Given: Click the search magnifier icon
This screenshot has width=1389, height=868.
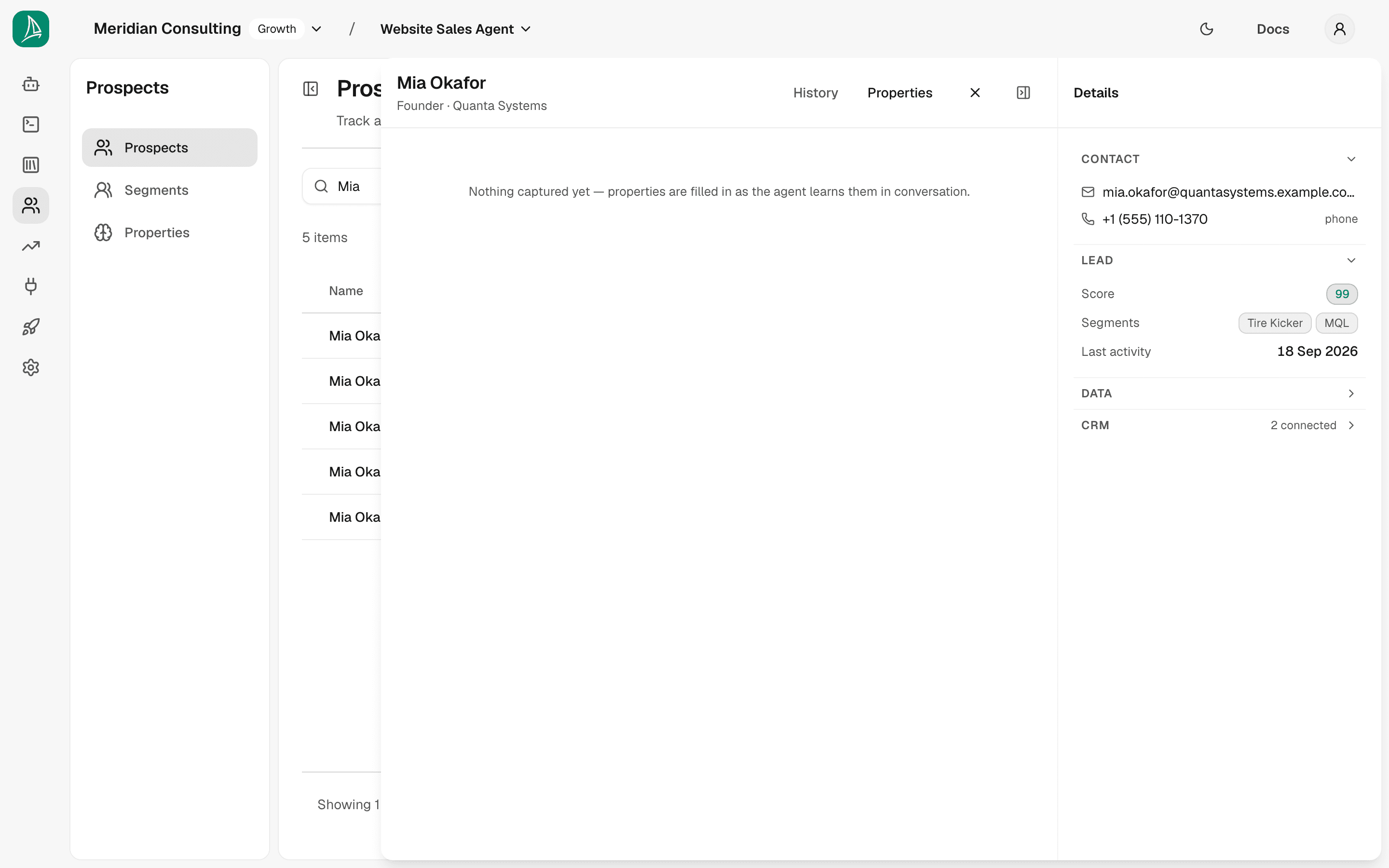Looking at the screenshot, I should pos(321,186).
